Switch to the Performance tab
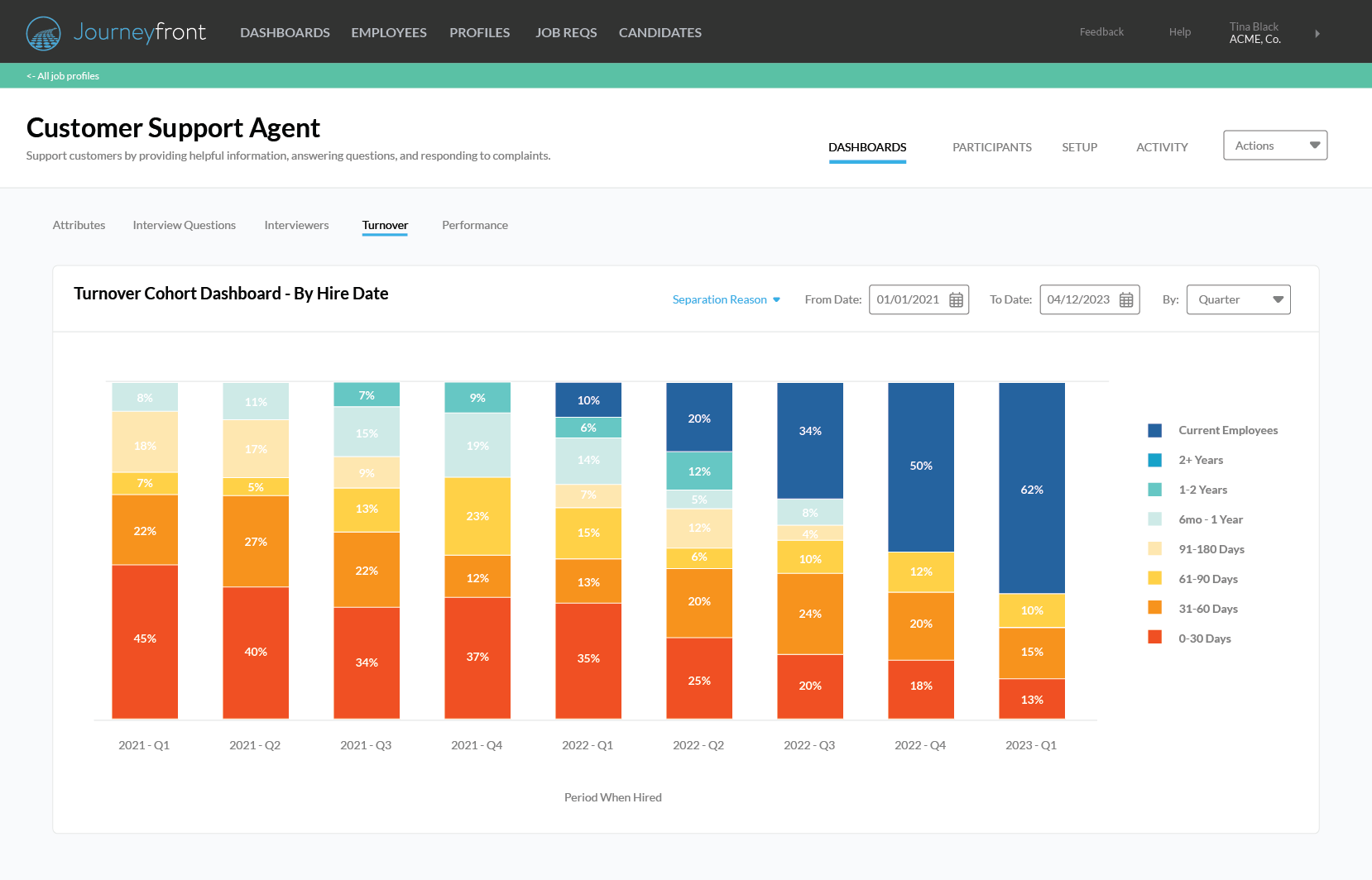Viewport: 1372px width, 880px height. [x=475, y=225]
